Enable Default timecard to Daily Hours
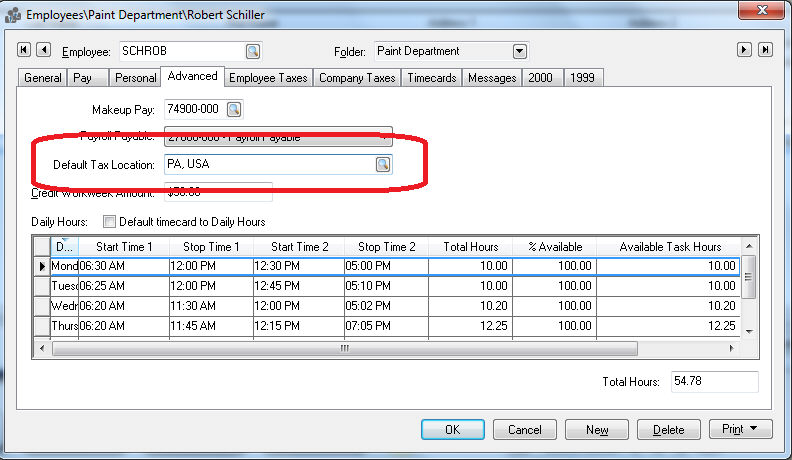Viewport: 792px width, 460px height. tap(109, 221)
